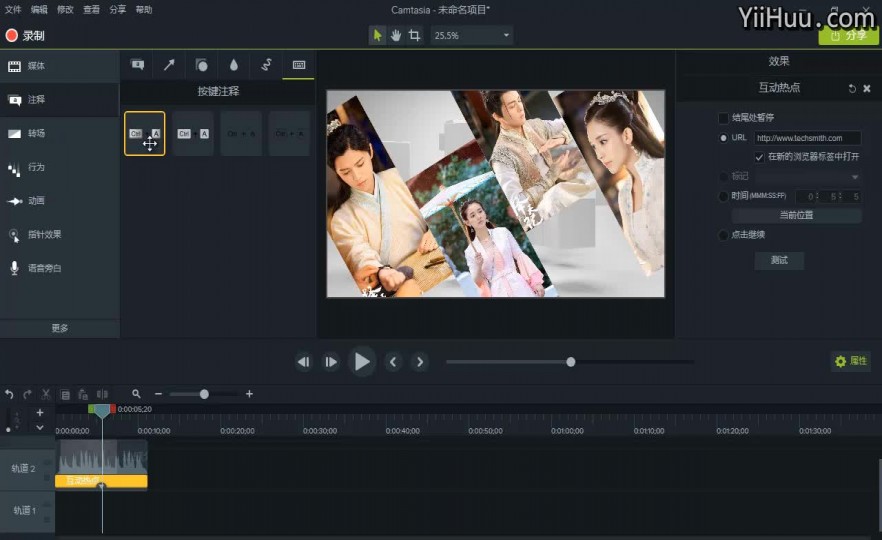The height and width of the screenshot is (540, 882).
Task: Select the 标记 marker radio button
Action: 723,177
